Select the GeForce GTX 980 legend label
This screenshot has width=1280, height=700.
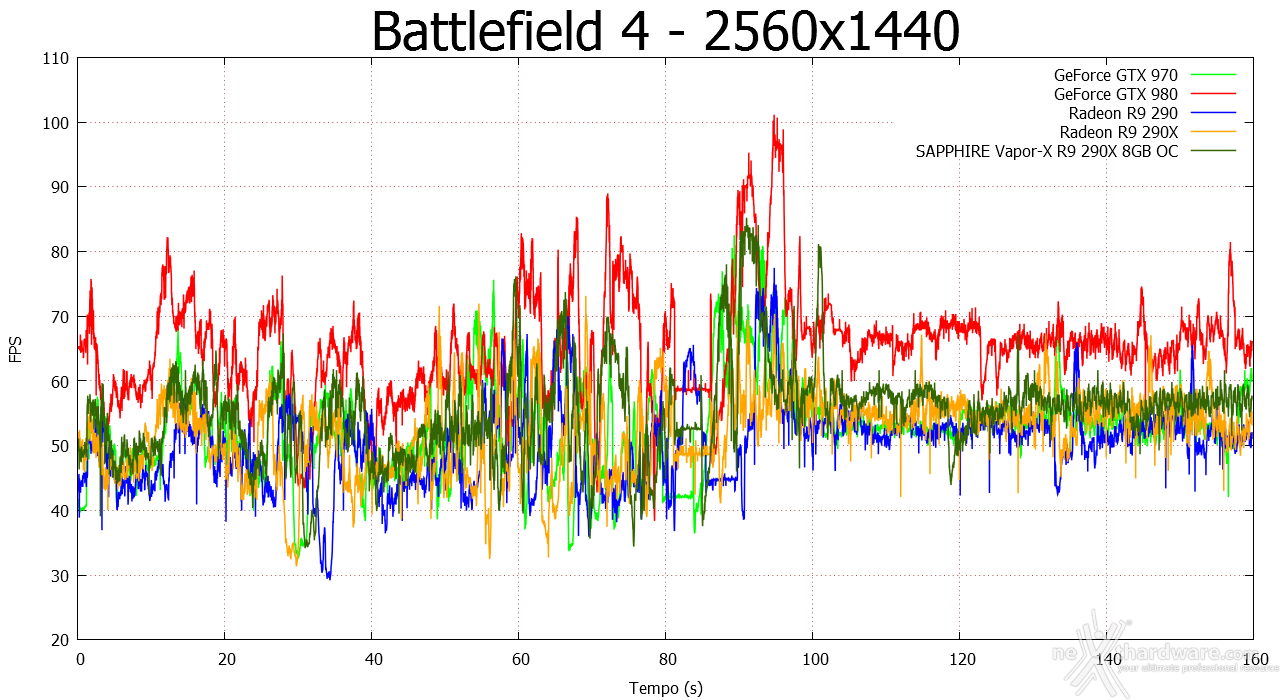point(1115,94)
